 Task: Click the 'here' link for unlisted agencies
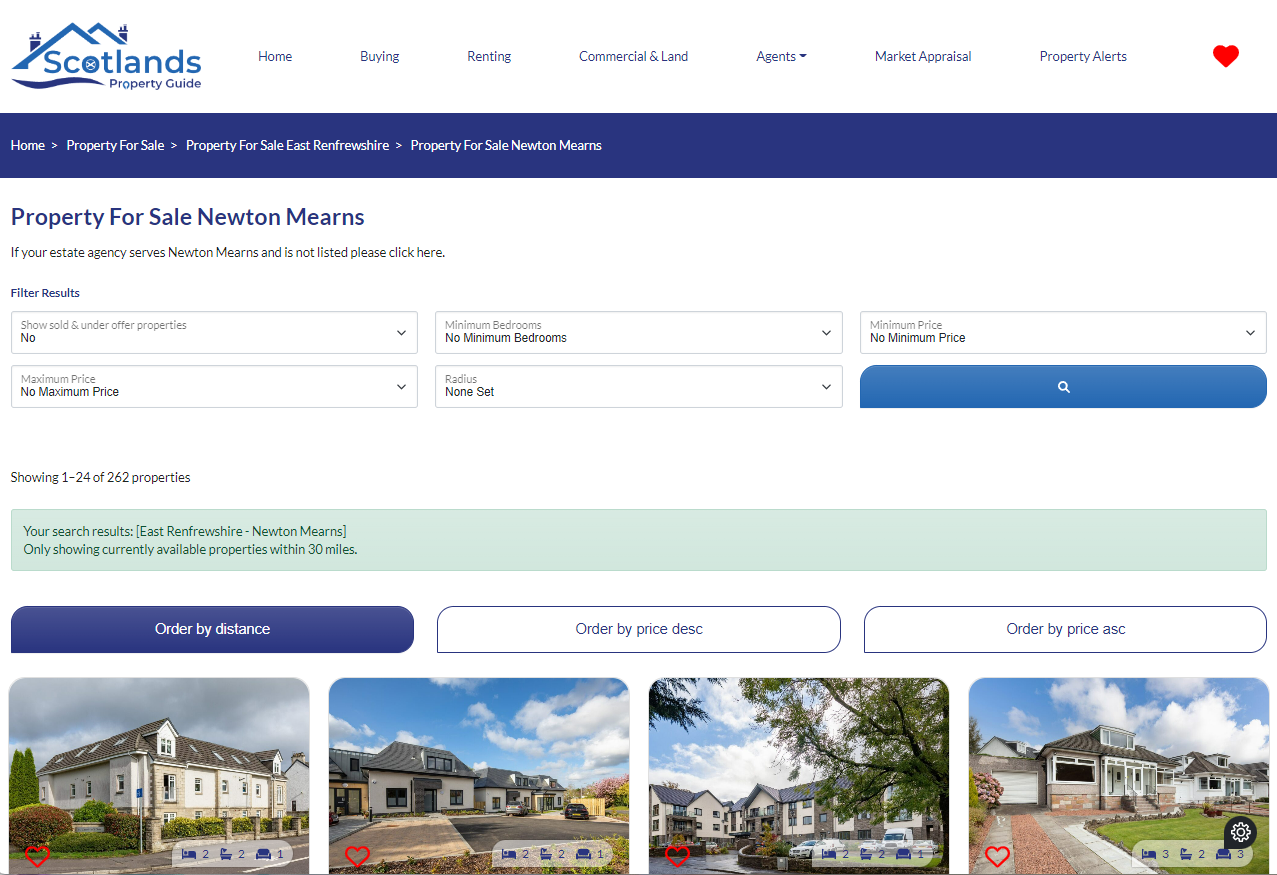[429, 253]
